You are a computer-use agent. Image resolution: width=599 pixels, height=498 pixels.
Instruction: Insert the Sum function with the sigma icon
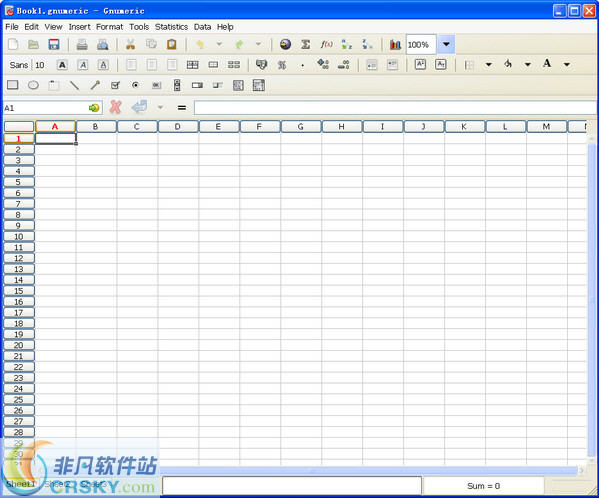(x=305, y=44)
